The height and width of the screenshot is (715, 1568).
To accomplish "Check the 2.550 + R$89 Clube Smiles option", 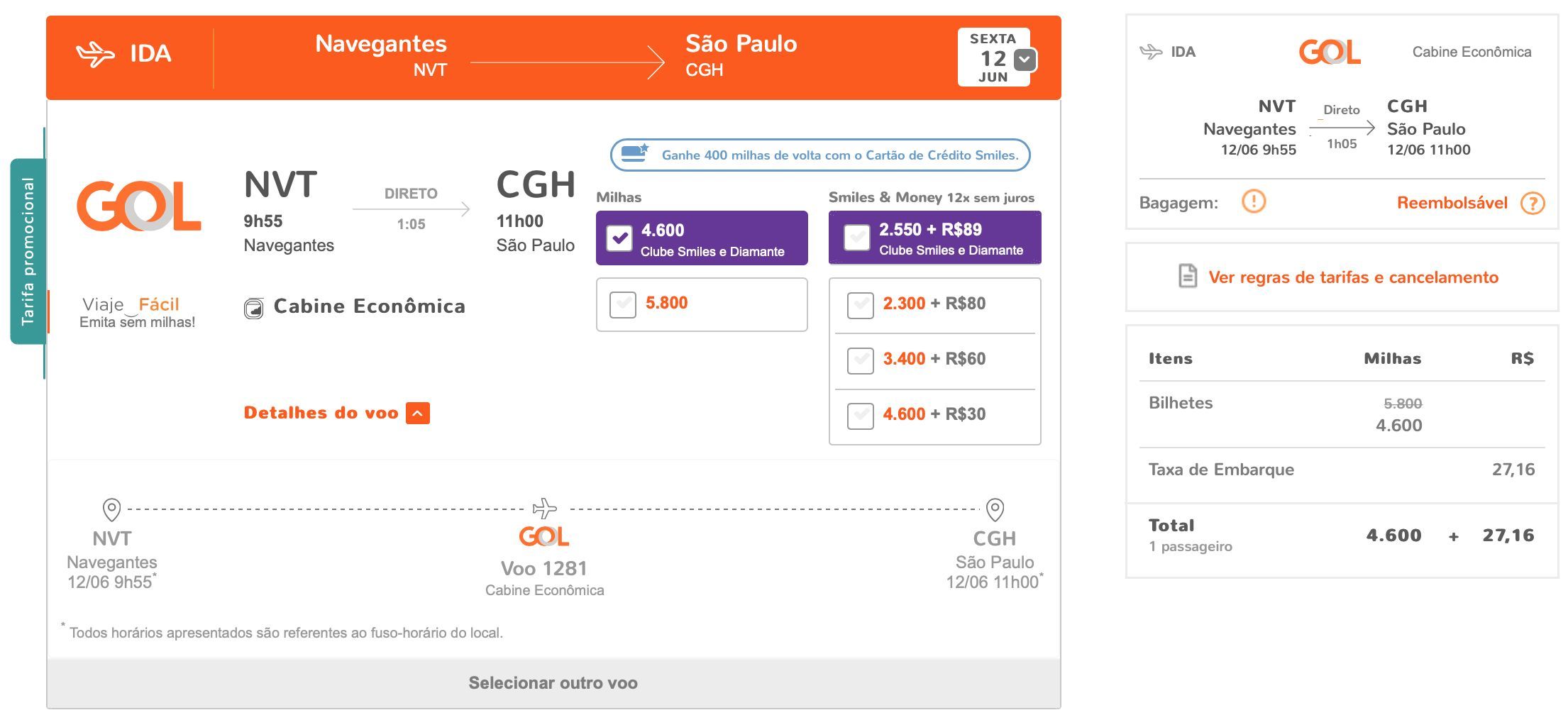I will (856, 238).
